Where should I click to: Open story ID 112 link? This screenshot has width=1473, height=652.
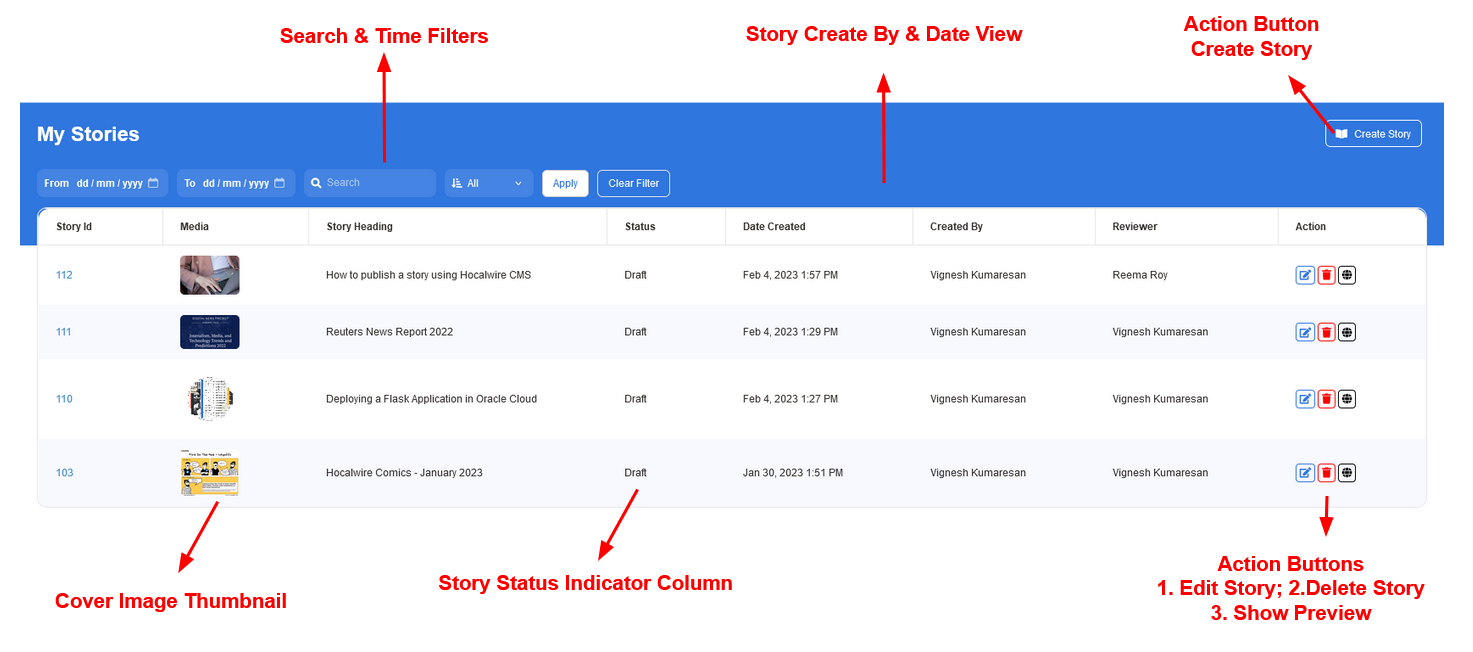click(64, 275)
